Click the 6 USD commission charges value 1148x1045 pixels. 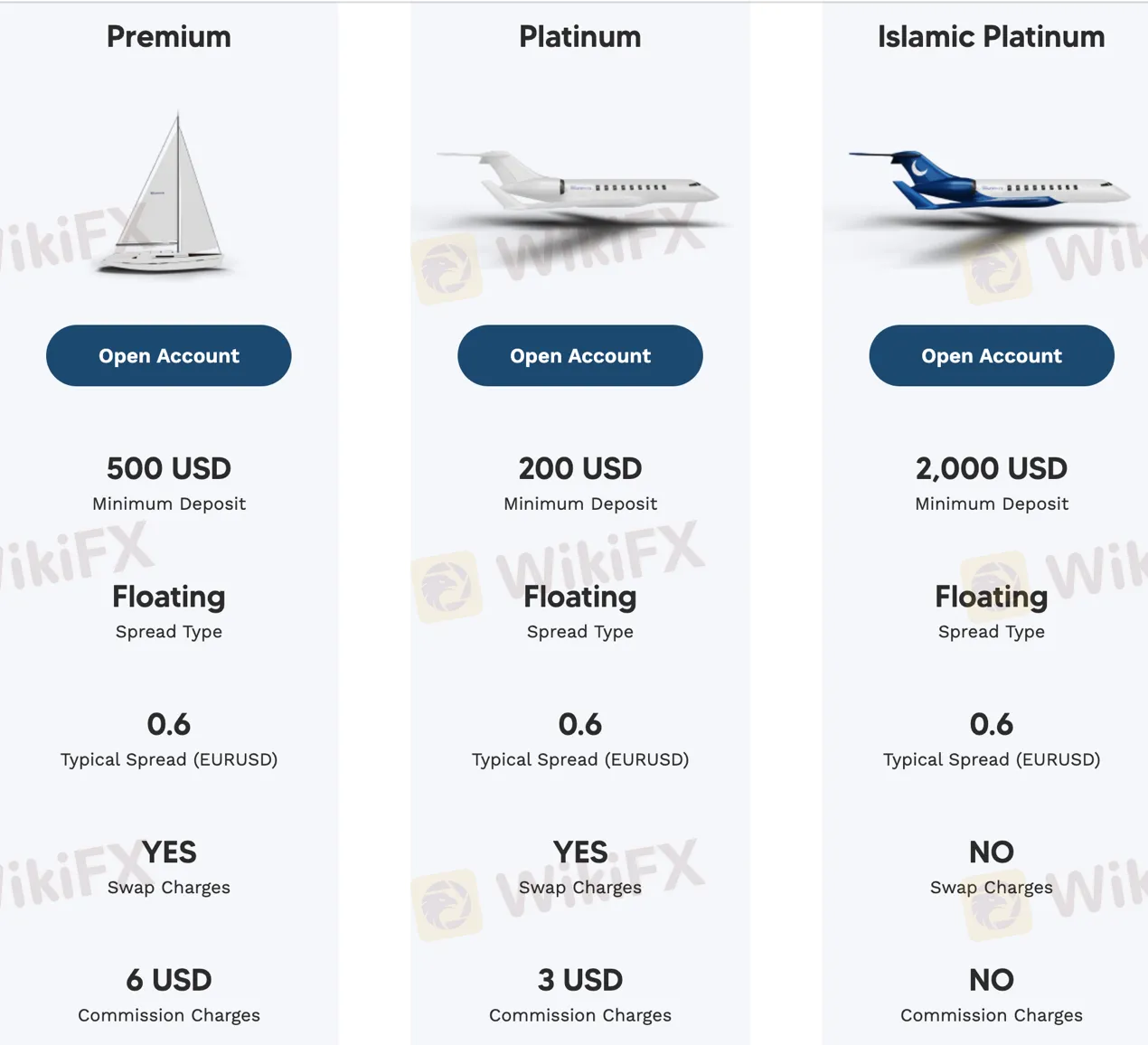click(169, 980)
